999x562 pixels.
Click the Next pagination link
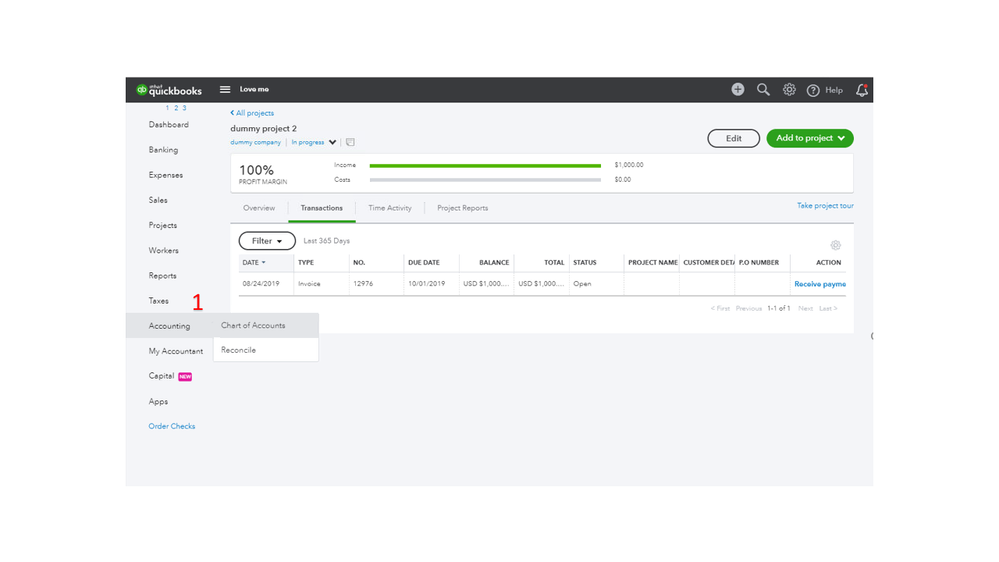tap(805, 308)
